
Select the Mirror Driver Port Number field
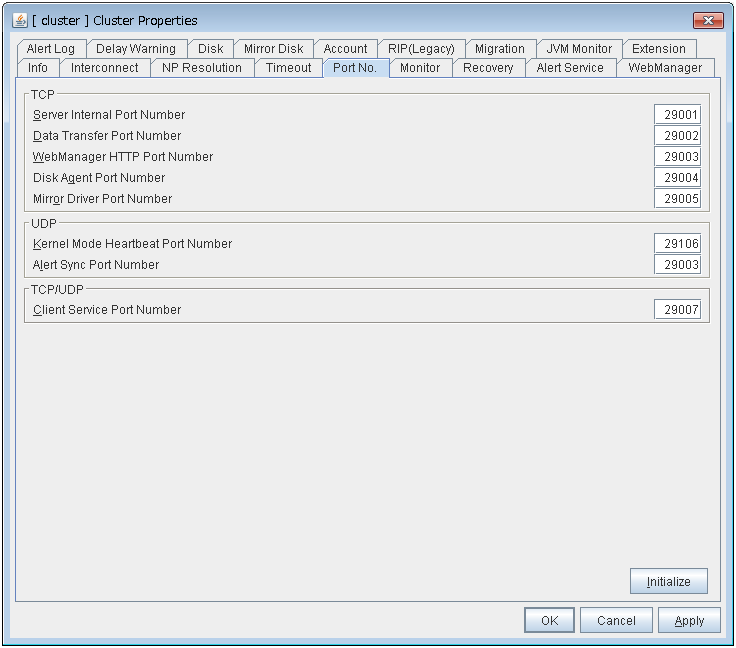(677, 199)
